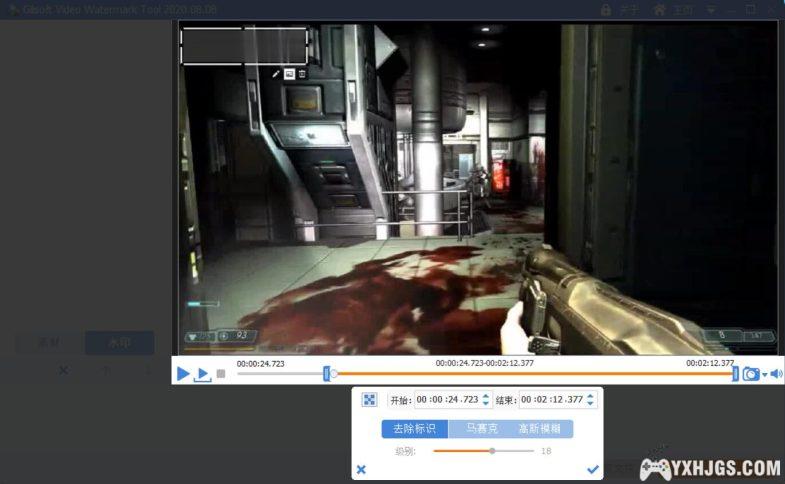Click the play button below the video
Image resolution: width=785 pixels, height=484 pixels.
tap(183, 374)
